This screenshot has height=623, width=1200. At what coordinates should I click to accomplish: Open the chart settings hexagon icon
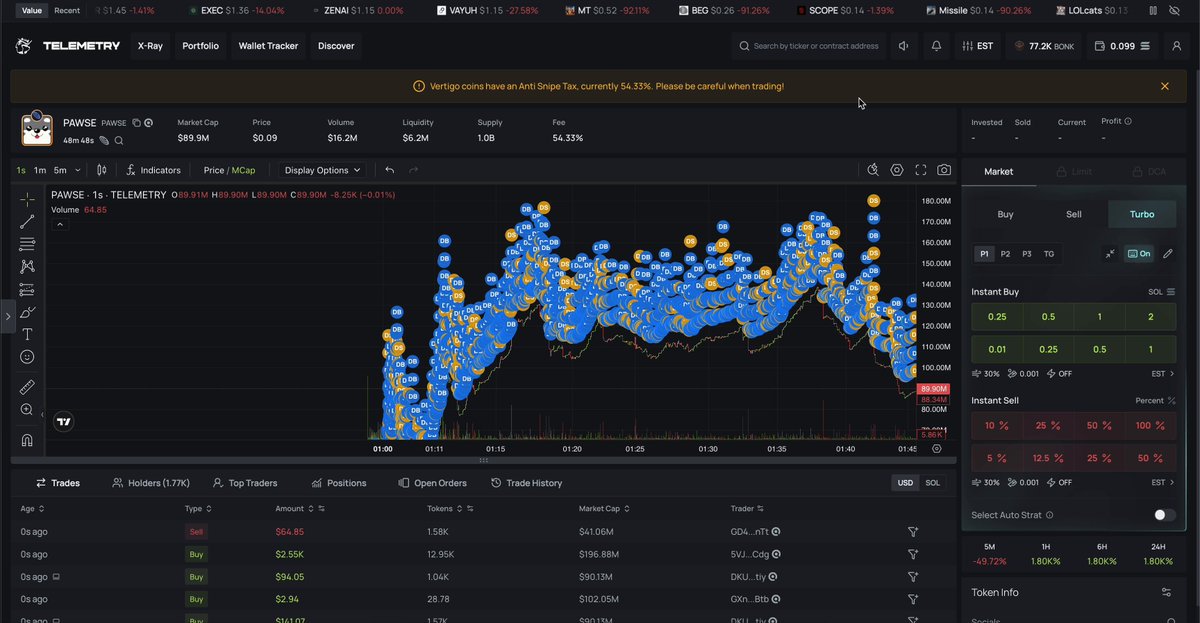[x=897, y=170]
